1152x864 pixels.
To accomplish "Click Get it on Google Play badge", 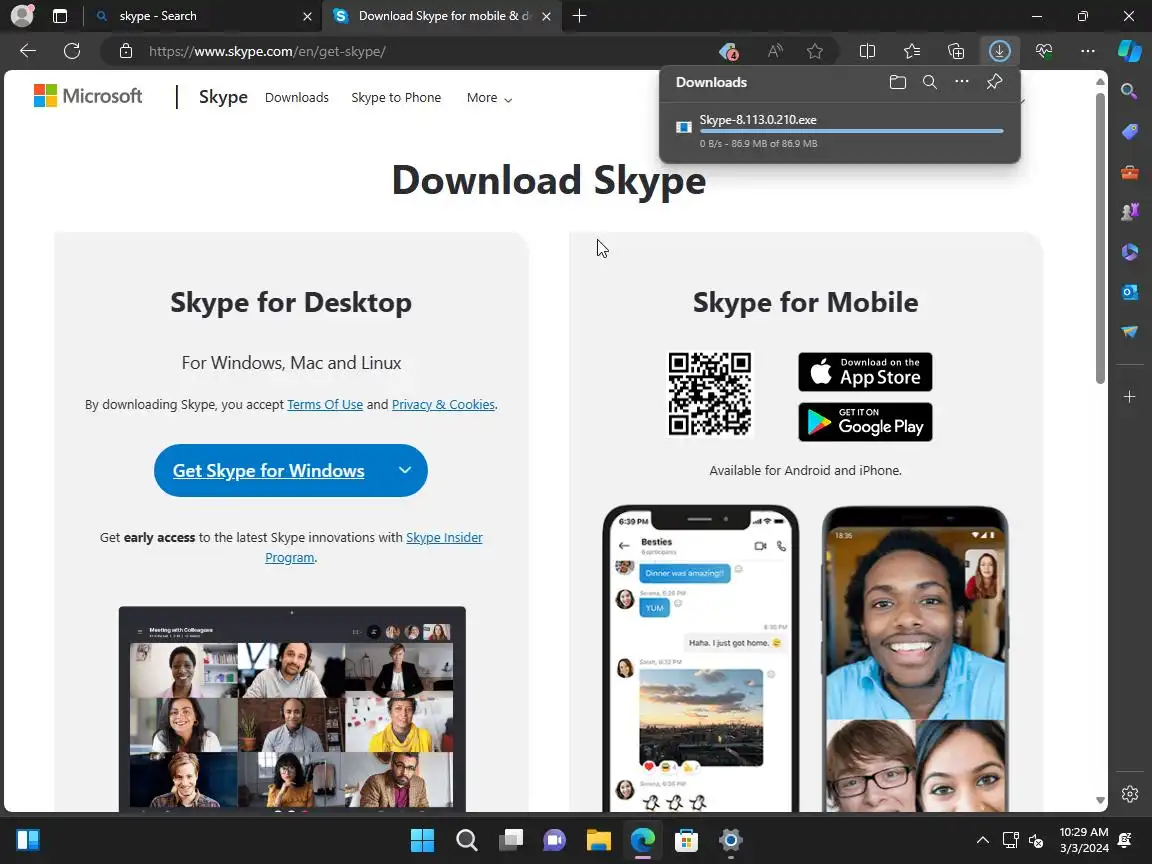I will 865,422.
